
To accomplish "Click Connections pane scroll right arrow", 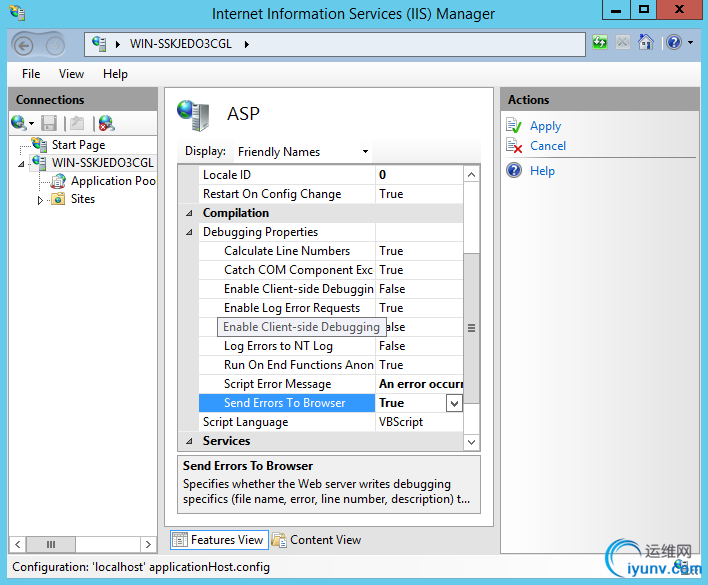I will [148, 544].
